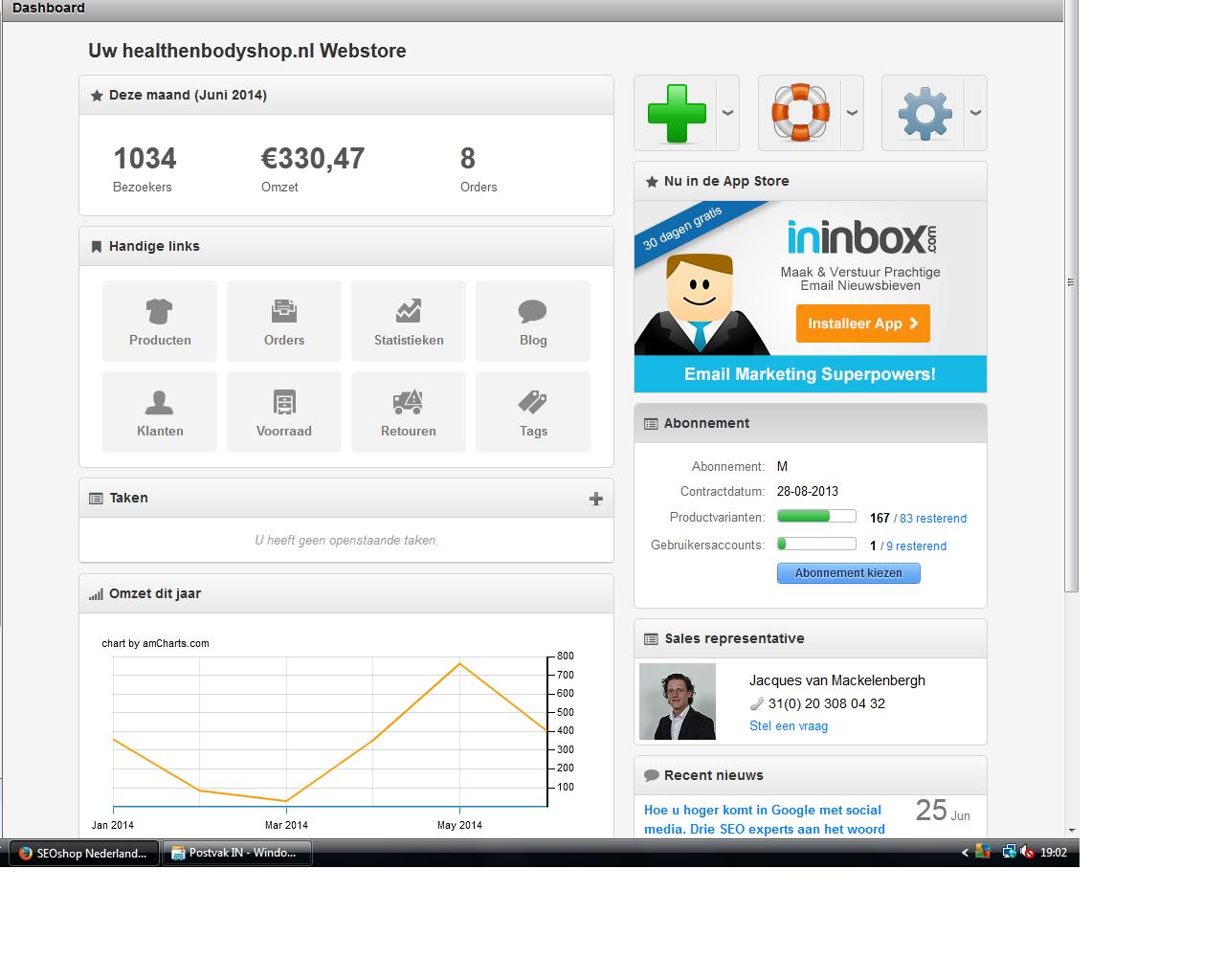Switch to SEOshop Nederland taskbar button
The width and height of the screenshot is (1225, 980).
84,853
